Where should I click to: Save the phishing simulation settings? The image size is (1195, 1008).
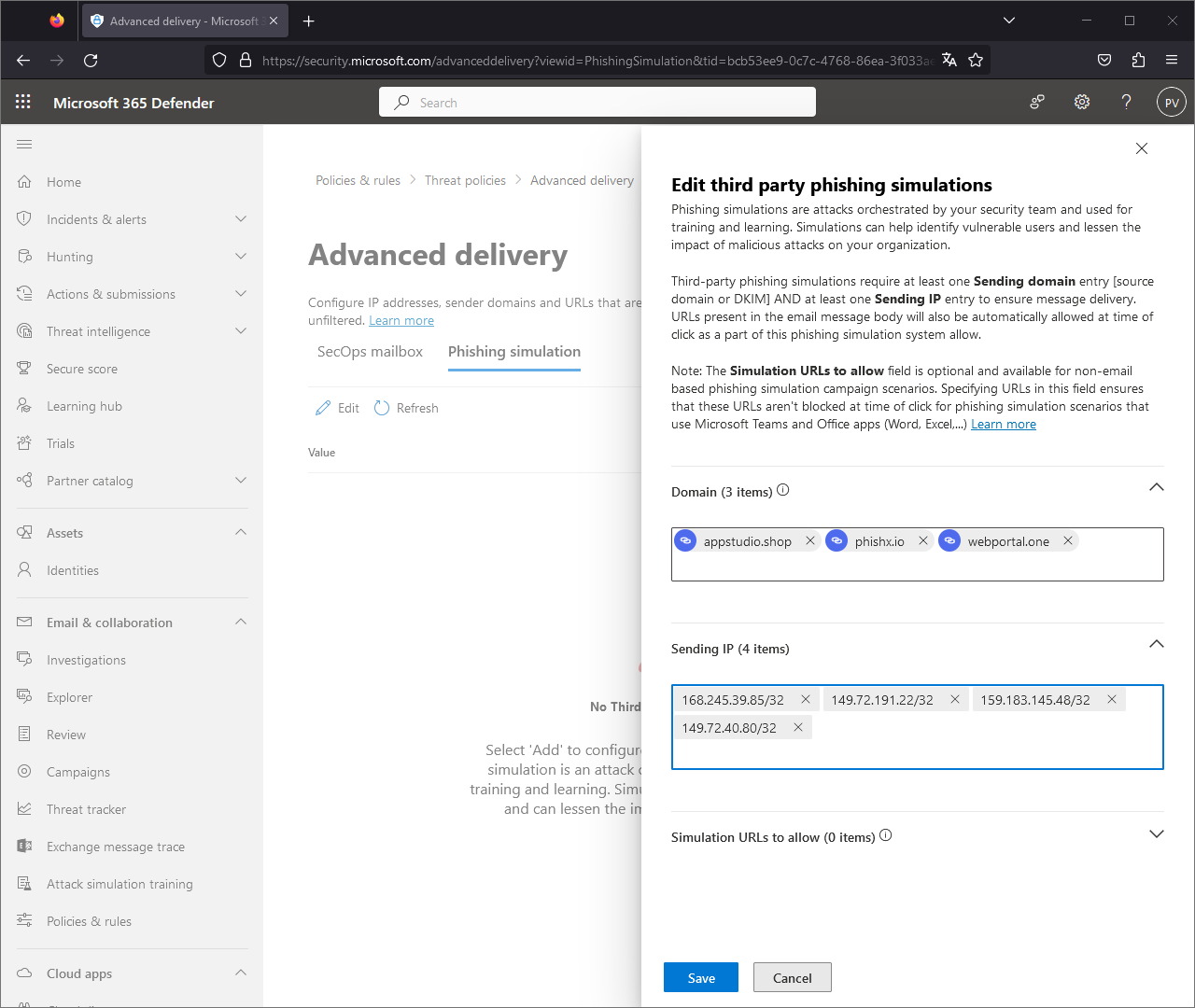(x=701, y=977)
